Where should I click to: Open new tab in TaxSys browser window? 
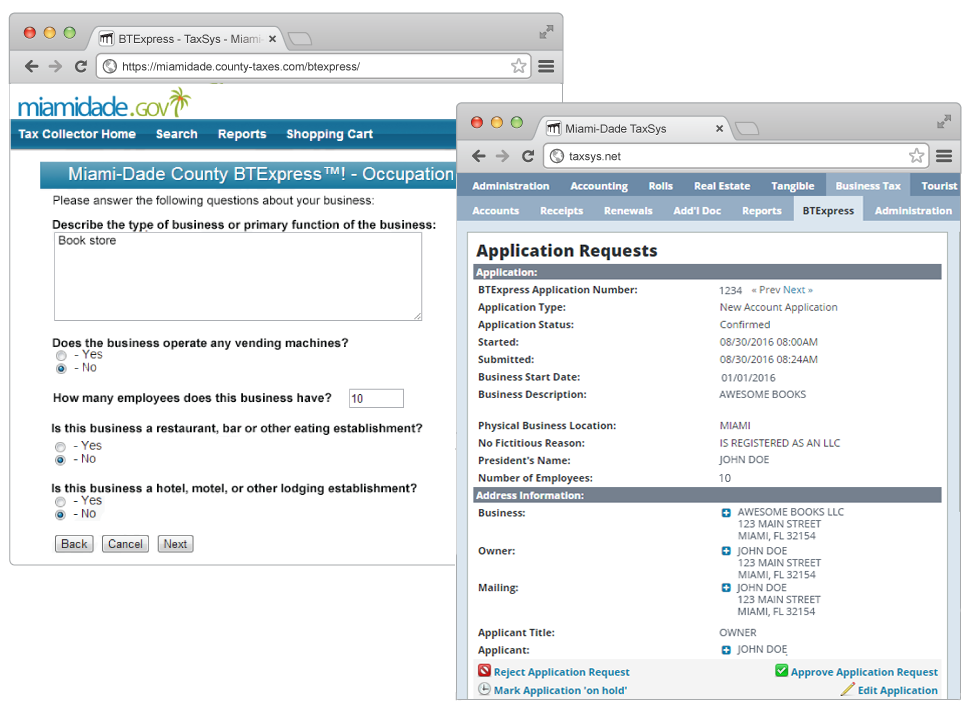click(x=747, y=129)
